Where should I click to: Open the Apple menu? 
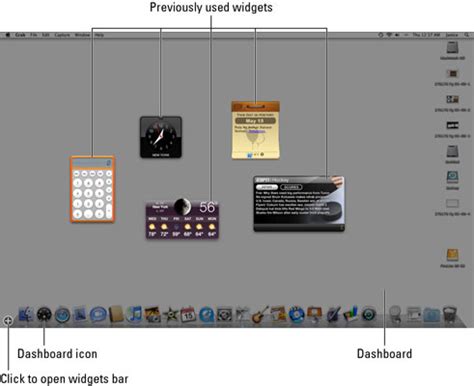[7, 35]
